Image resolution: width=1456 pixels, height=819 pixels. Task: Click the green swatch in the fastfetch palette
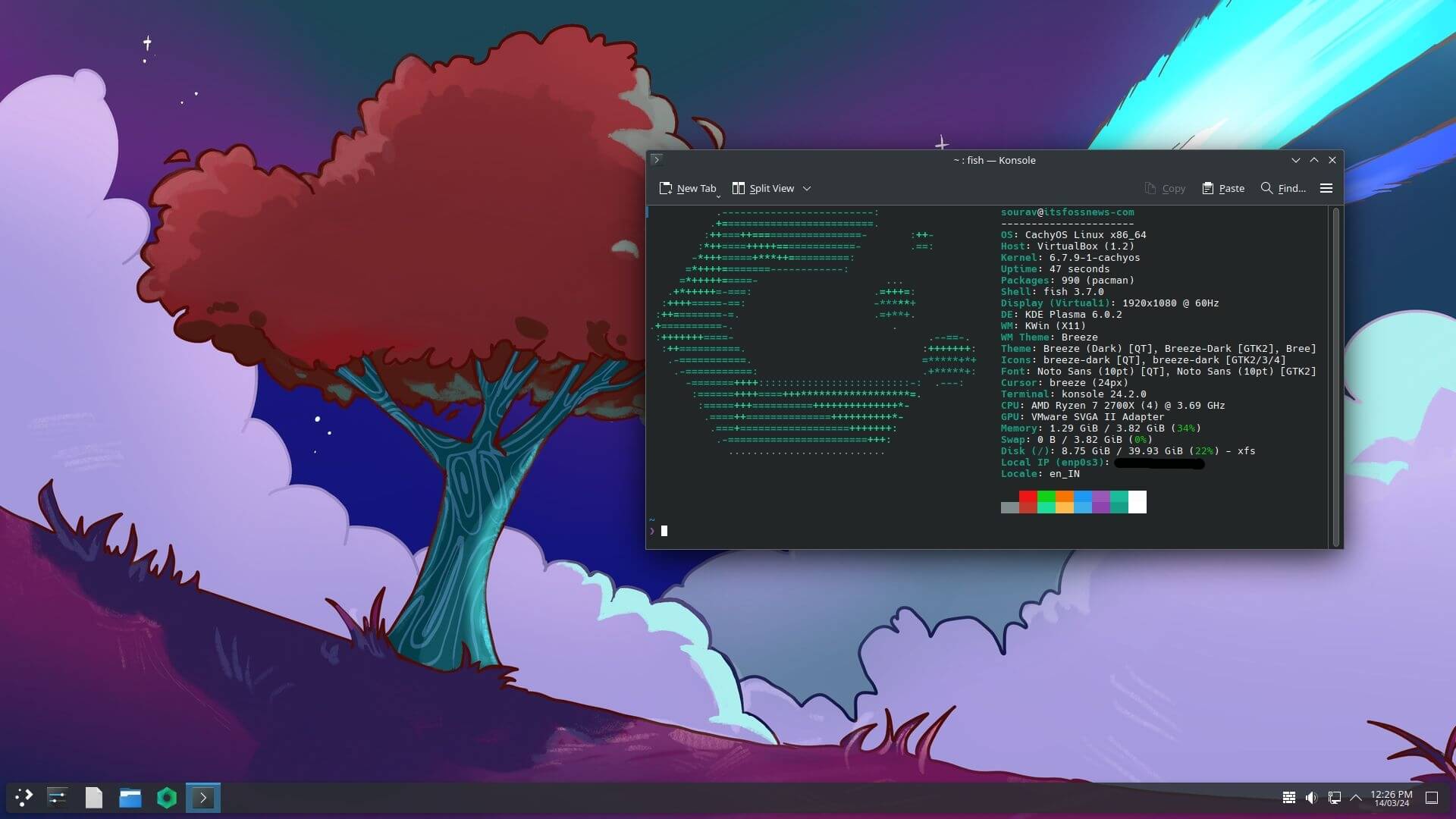[1045, 502]
